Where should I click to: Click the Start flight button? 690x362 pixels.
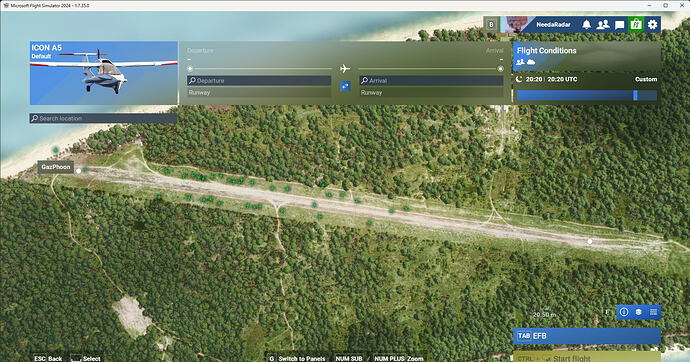[587, 357]
